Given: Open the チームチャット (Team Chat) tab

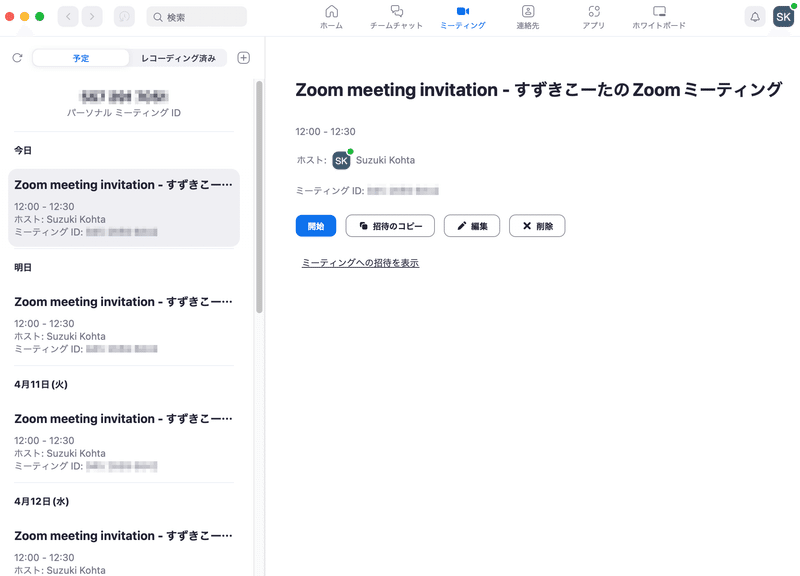Looking at the screenshot, I should click(396, 17).
